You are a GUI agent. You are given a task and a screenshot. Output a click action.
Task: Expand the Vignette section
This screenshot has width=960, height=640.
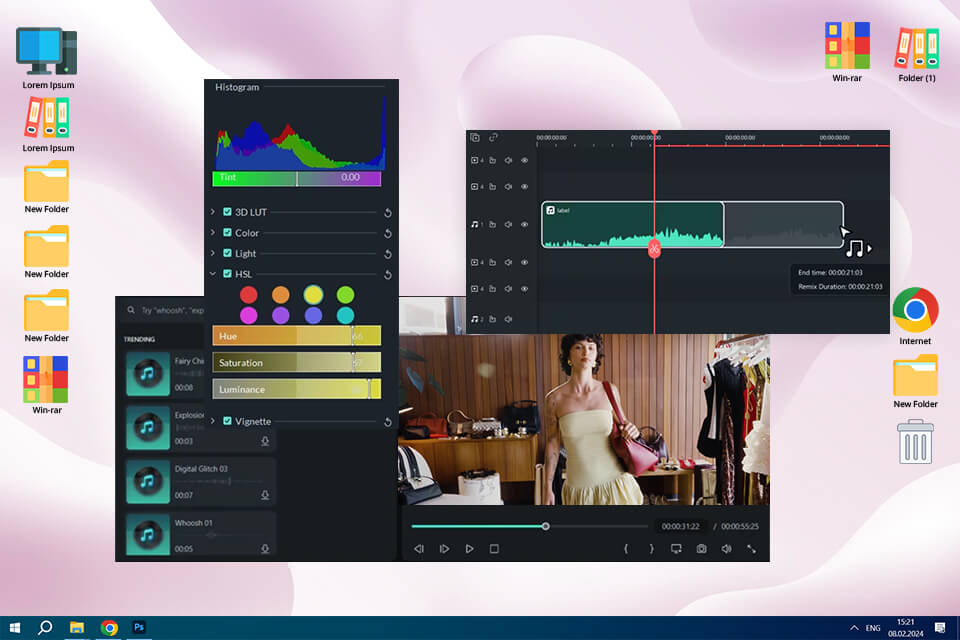212,421
